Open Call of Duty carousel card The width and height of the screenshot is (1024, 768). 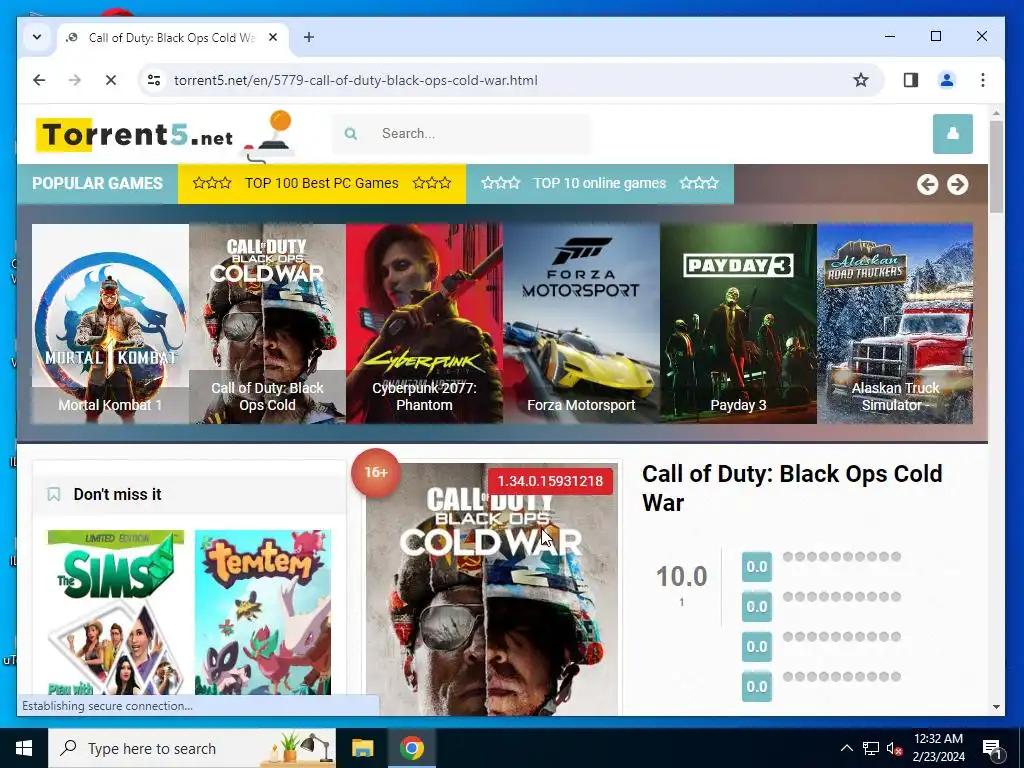pyautogui.click(x=267, y=324)
